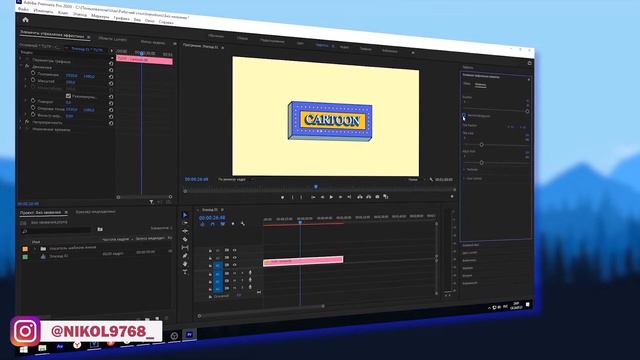Select the Track Select Forward tool
Viewport: 640px width, 360px height.
point(185,223)
